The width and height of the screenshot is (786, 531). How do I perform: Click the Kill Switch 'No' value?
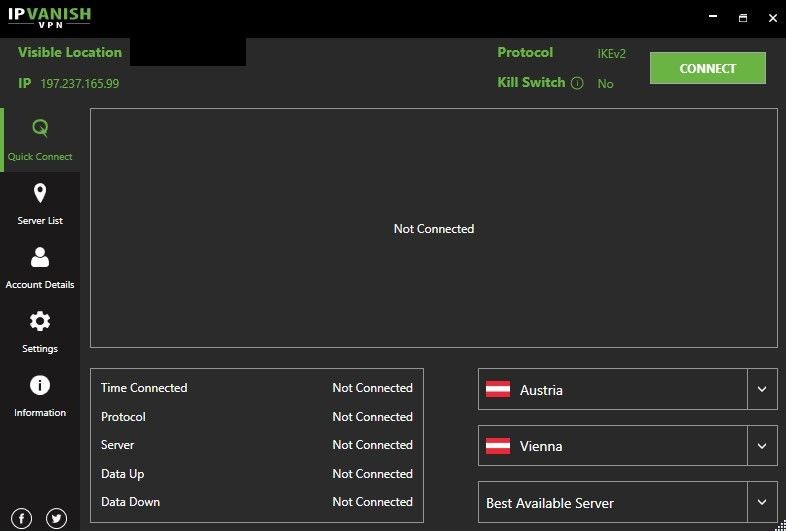(x=606, y=84)
